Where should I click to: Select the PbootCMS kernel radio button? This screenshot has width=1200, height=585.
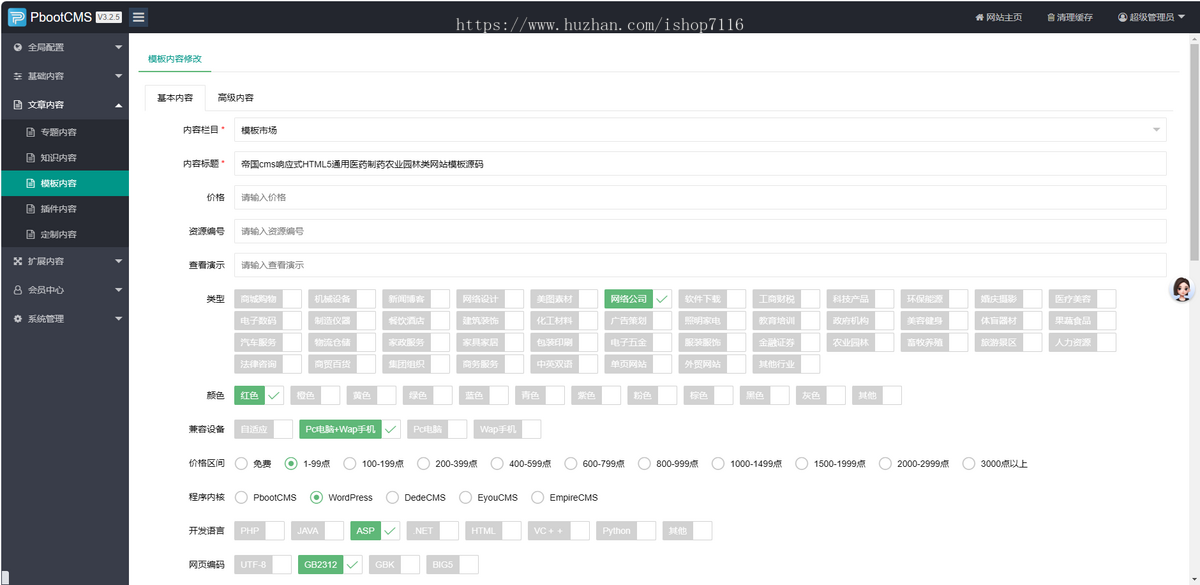[241, 497]
